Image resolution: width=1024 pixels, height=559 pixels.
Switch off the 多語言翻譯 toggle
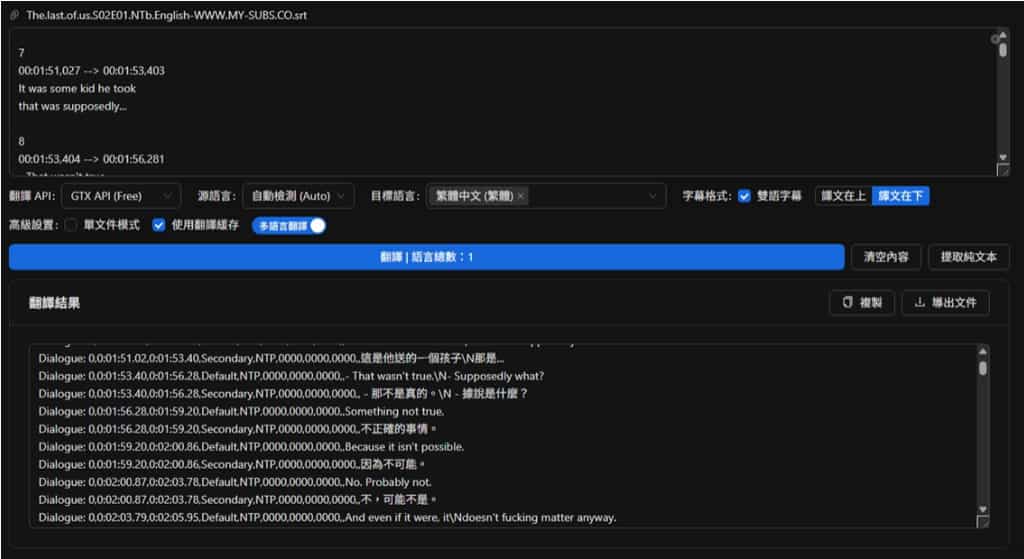(289, 226)
